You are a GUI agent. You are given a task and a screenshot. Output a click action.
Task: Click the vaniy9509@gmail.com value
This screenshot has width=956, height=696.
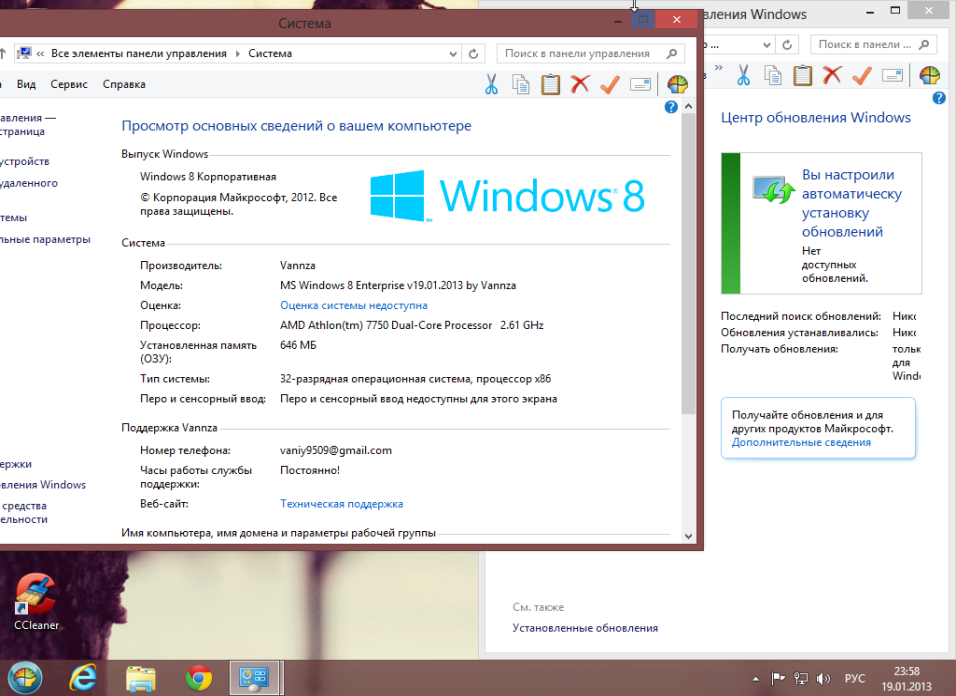pyautogui.click(x=336, y=450)
